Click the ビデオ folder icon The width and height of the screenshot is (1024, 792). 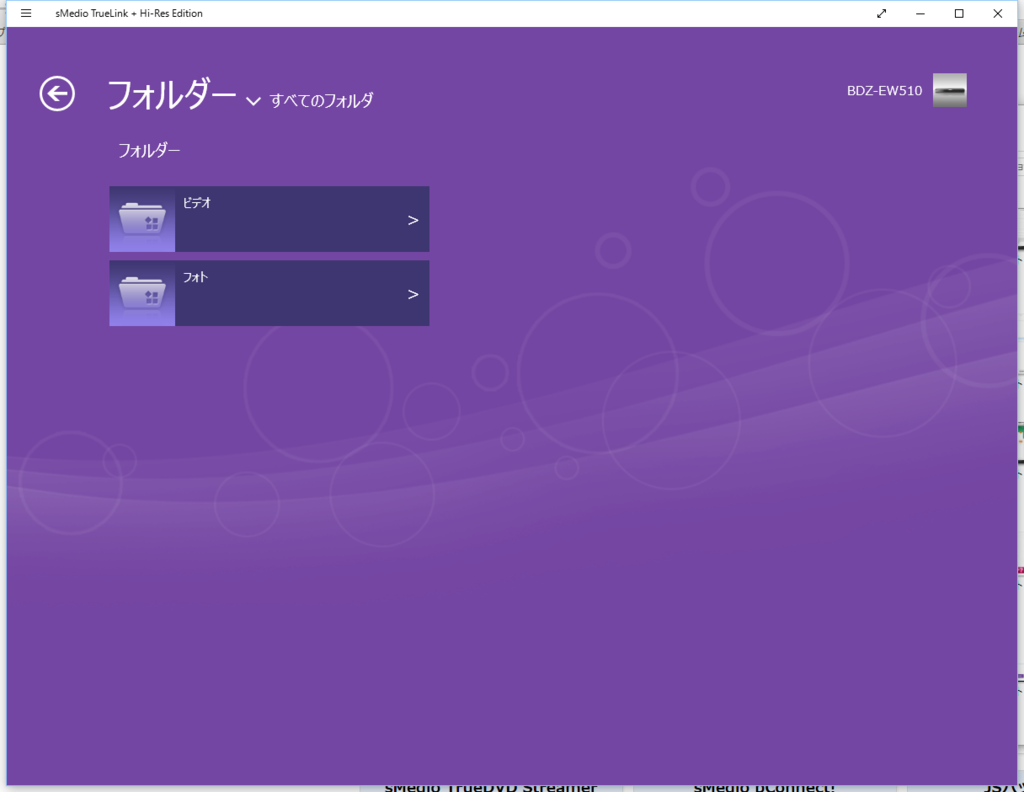point(142,219)
